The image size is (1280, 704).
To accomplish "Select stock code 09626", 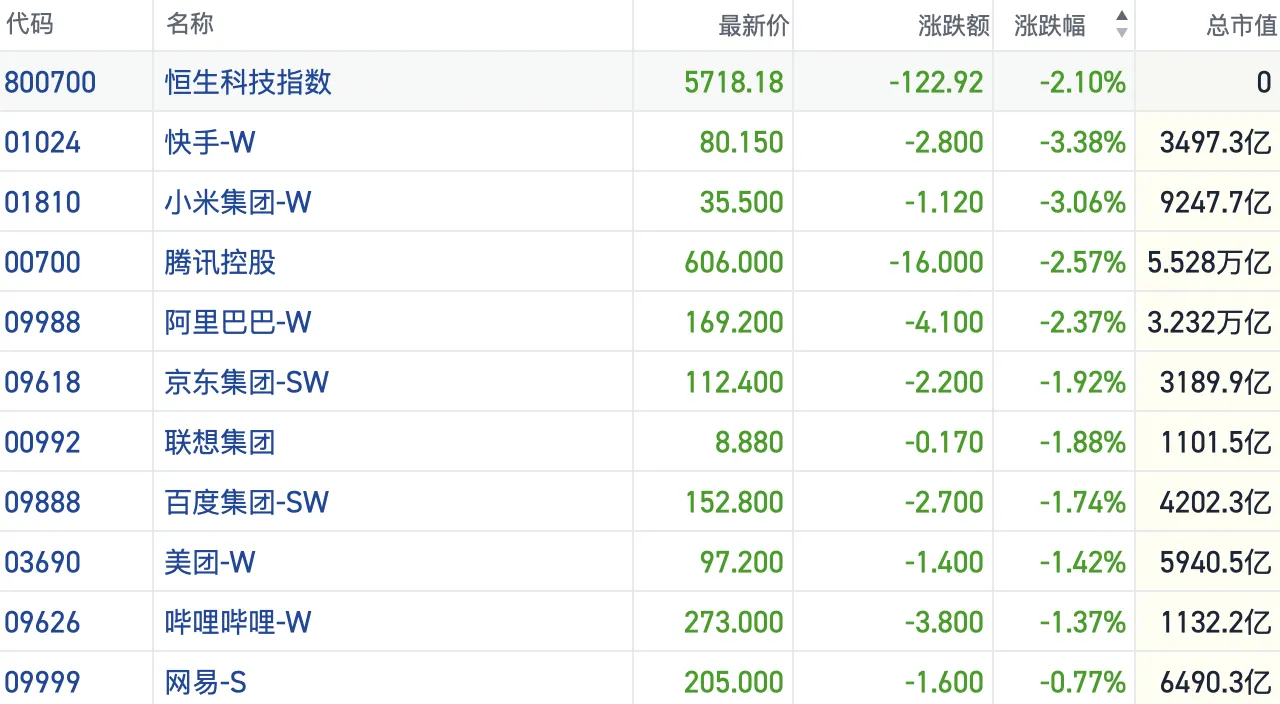I will (42, 622).
